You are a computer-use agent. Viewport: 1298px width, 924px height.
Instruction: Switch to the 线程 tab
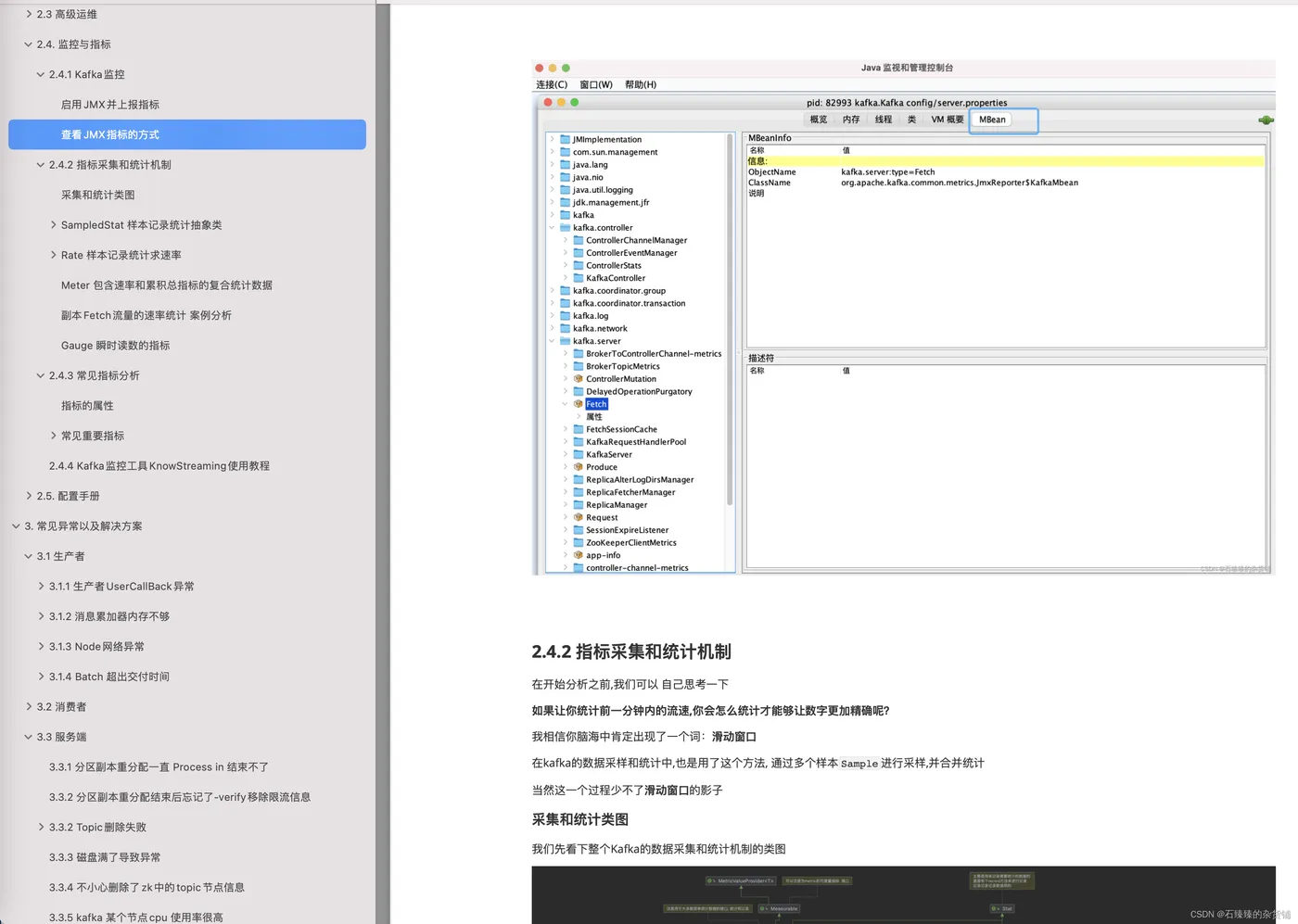(884, 120)
